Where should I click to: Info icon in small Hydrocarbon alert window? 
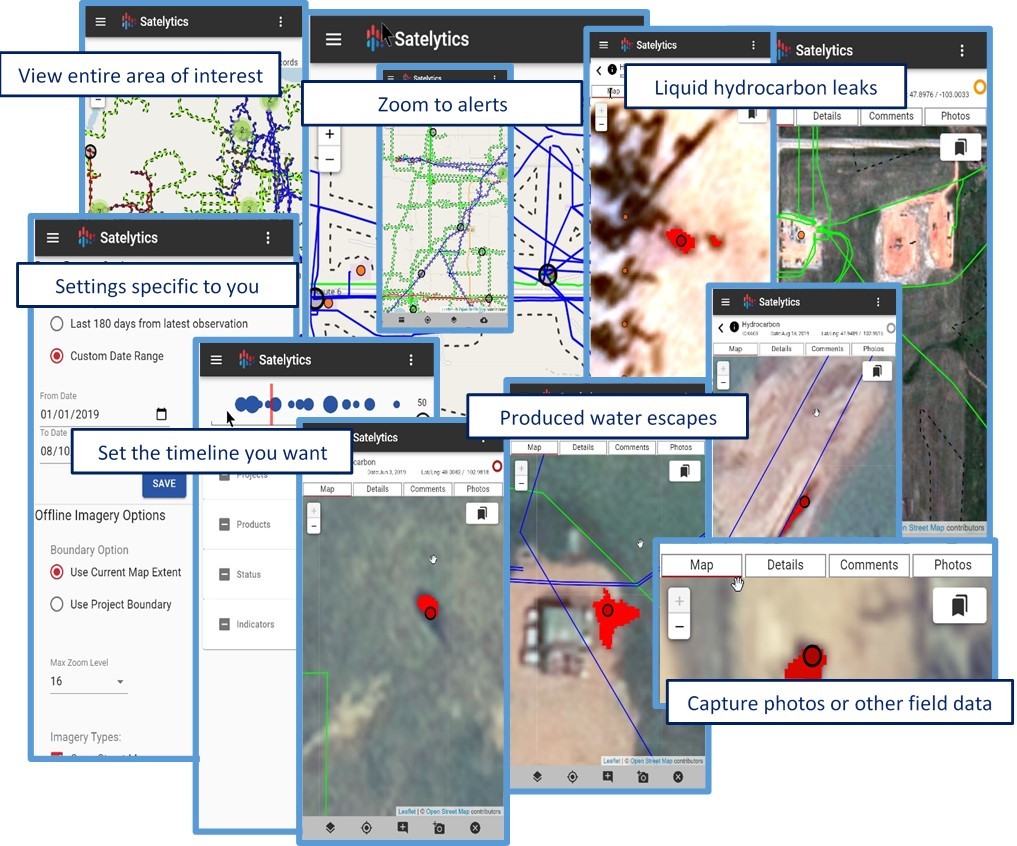point(734,327)
